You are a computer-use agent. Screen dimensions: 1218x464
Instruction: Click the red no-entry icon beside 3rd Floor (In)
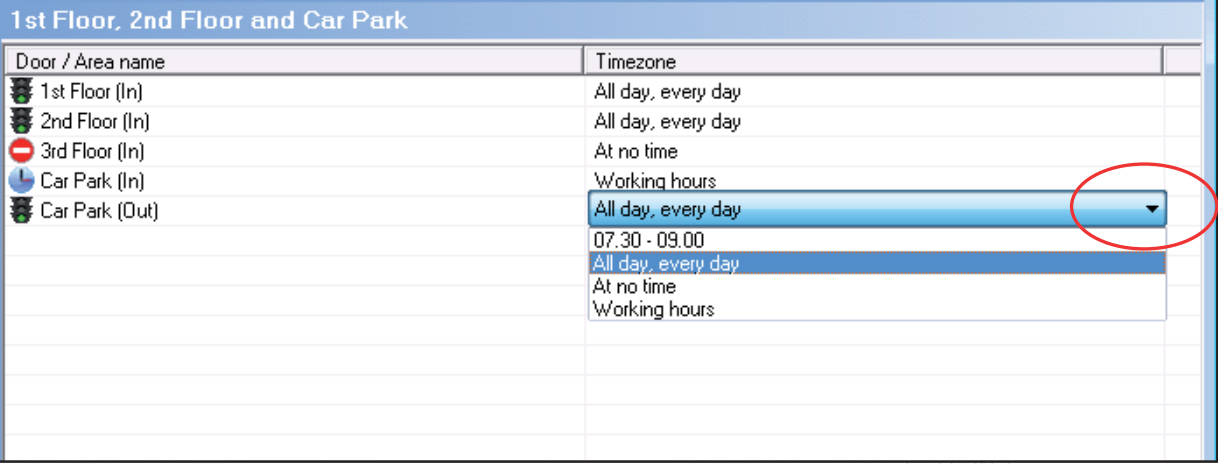tap(20, 151)
